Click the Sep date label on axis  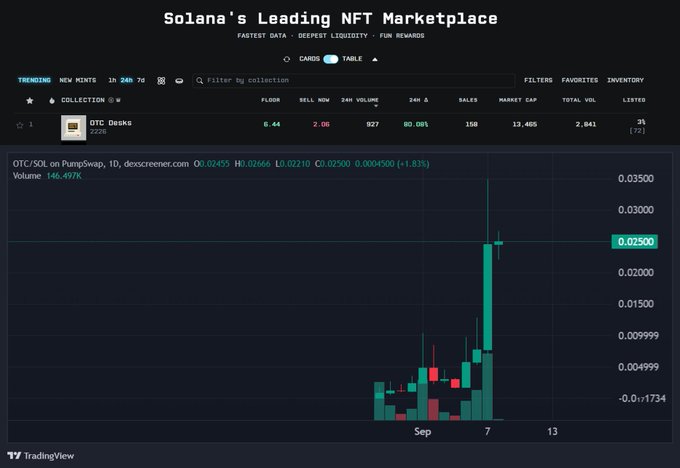point(422,432)
